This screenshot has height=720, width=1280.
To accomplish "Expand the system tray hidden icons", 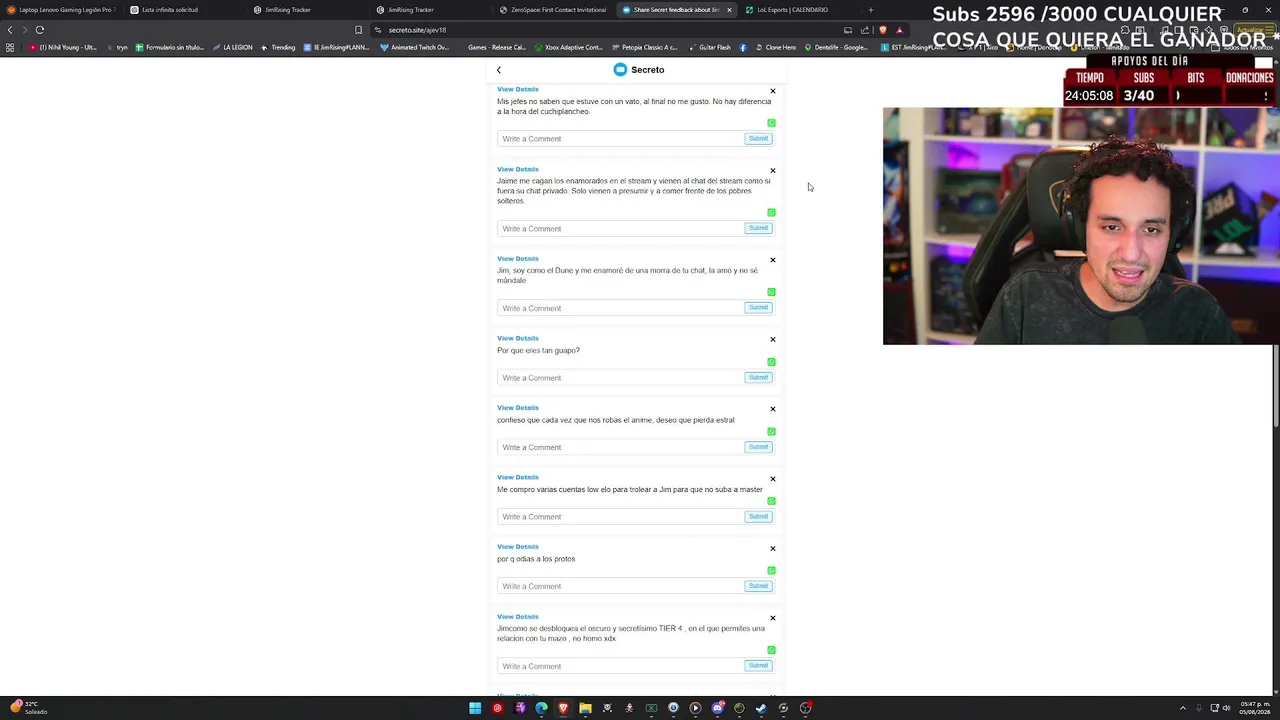I will click(x=1182, y=708).
